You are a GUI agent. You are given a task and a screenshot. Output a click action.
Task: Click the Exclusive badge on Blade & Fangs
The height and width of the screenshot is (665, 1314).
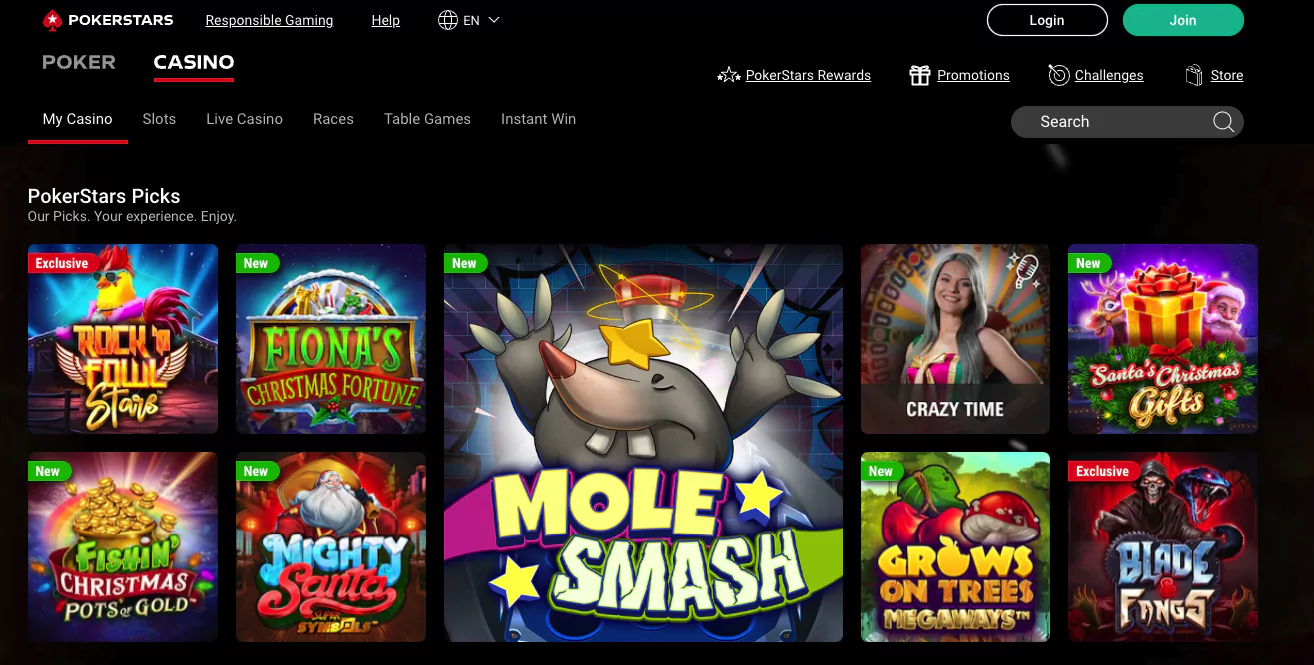click(x=1103, y=471)
